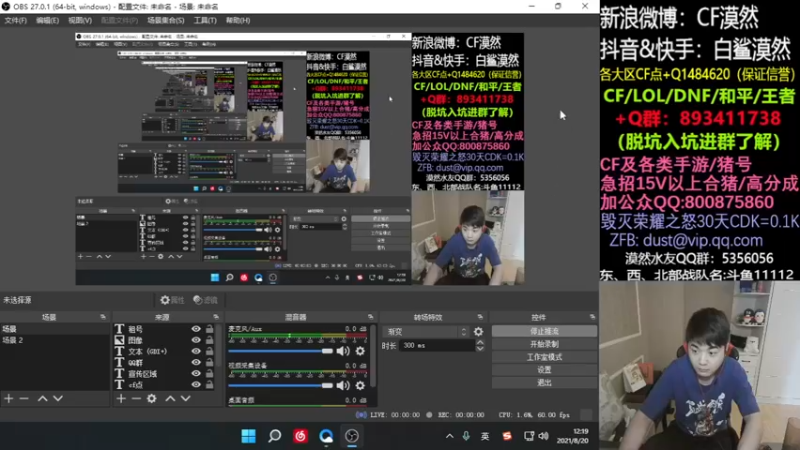Toggle the eye icon for 宣传区域
This screenshot has height=450, width=800.
coord(196,373)
